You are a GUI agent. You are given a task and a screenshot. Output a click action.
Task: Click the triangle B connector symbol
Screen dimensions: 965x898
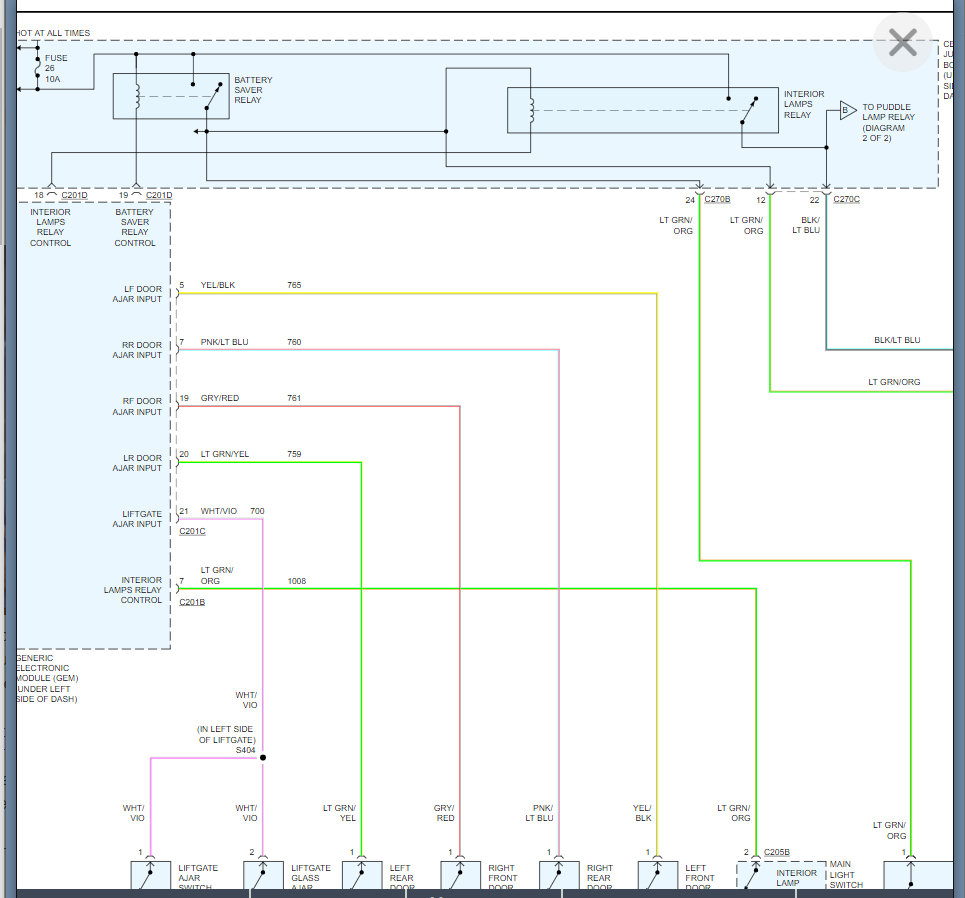(847, 111)
